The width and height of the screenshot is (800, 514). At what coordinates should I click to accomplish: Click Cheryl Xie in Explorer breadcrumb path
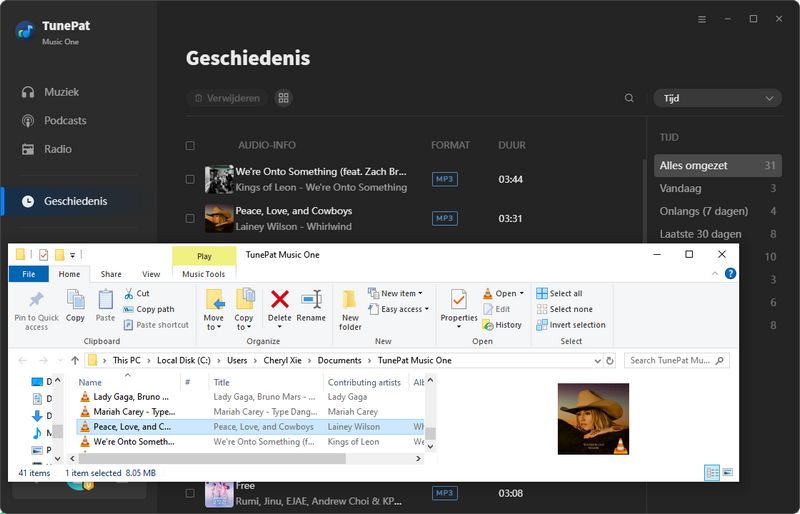point(283,360)
